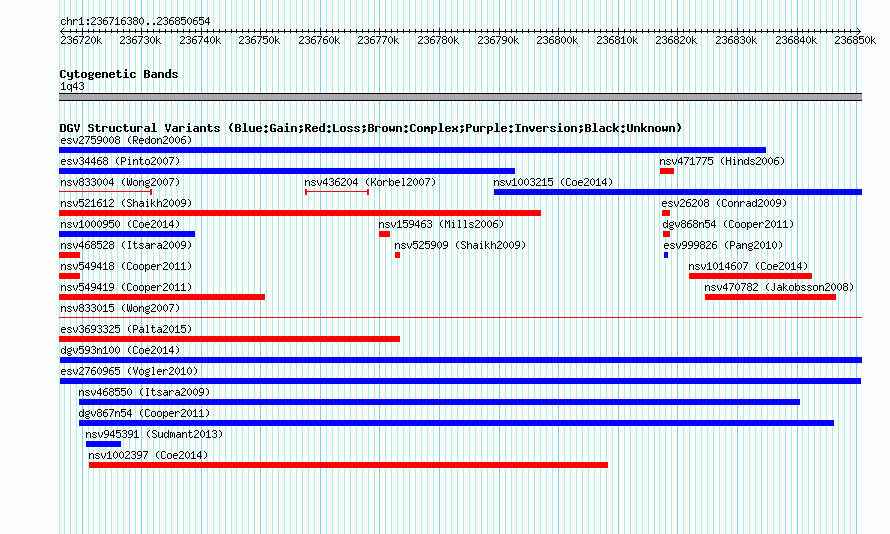This screenshot has width=890, height=534.
Task: Select the blue nsv1003215 gain bar
Action: [678, 192]
